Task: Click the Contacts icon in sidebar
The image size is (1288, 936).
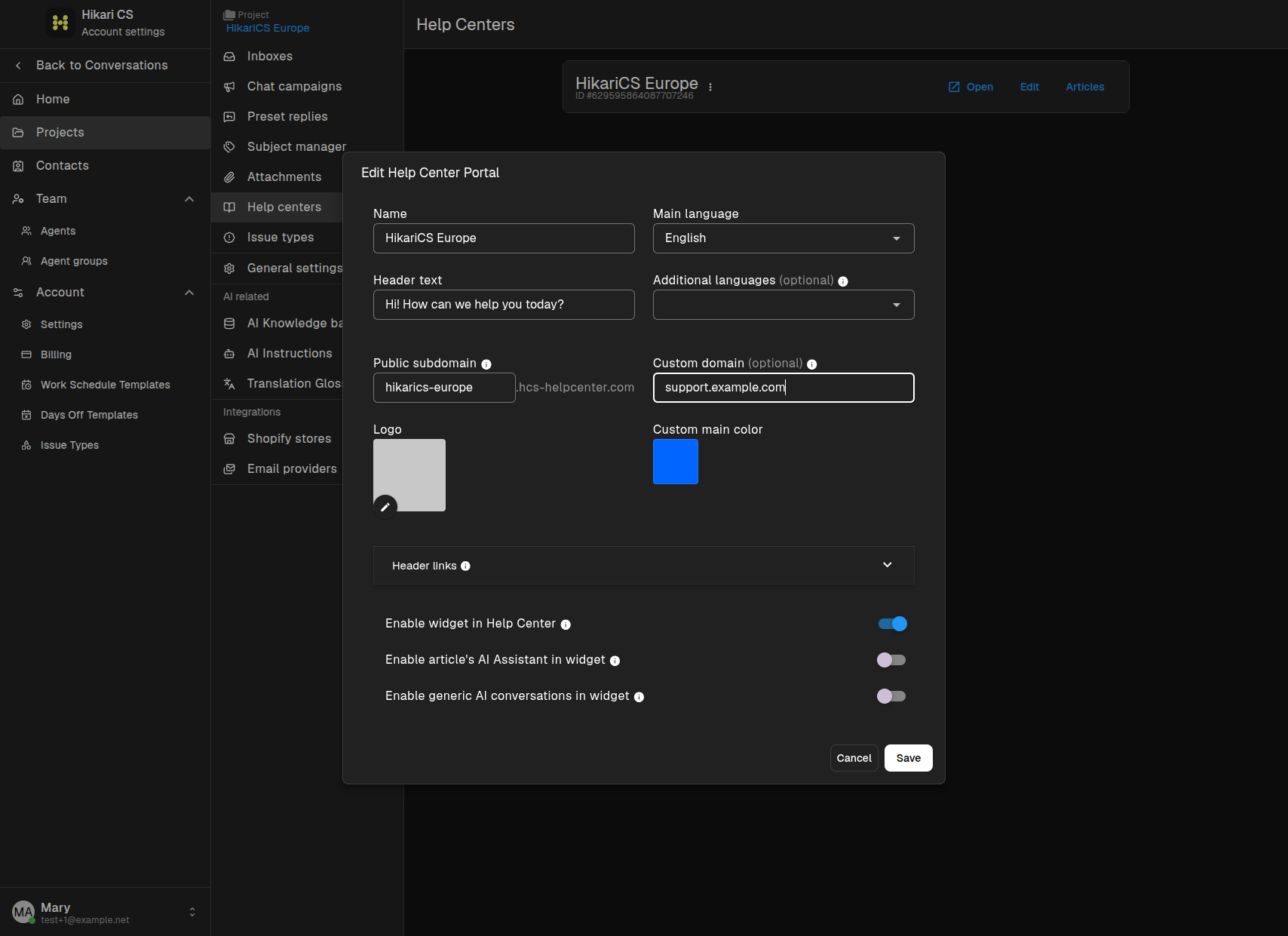Action: pos(18,166)
